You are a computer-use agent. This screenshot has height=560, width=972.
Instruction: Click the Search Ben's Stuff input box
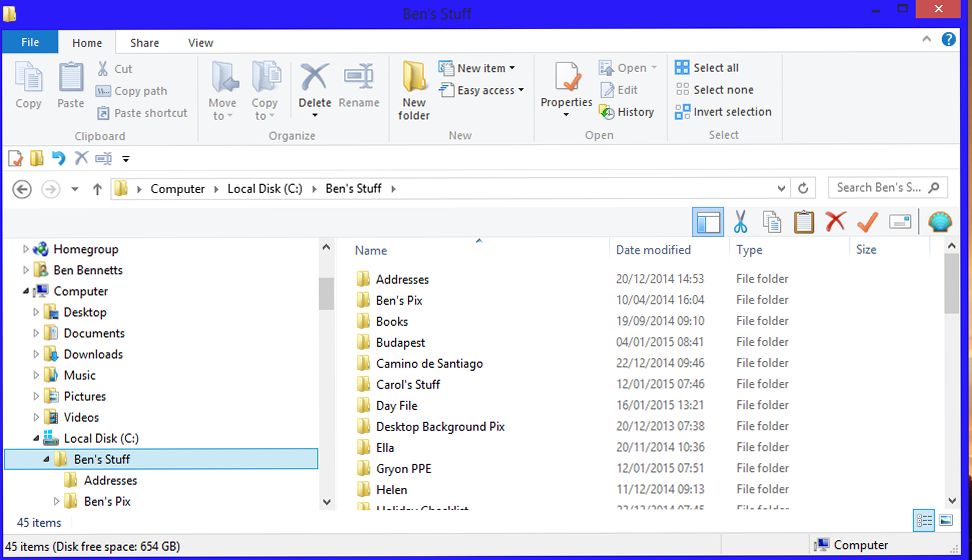click(878, 187)
